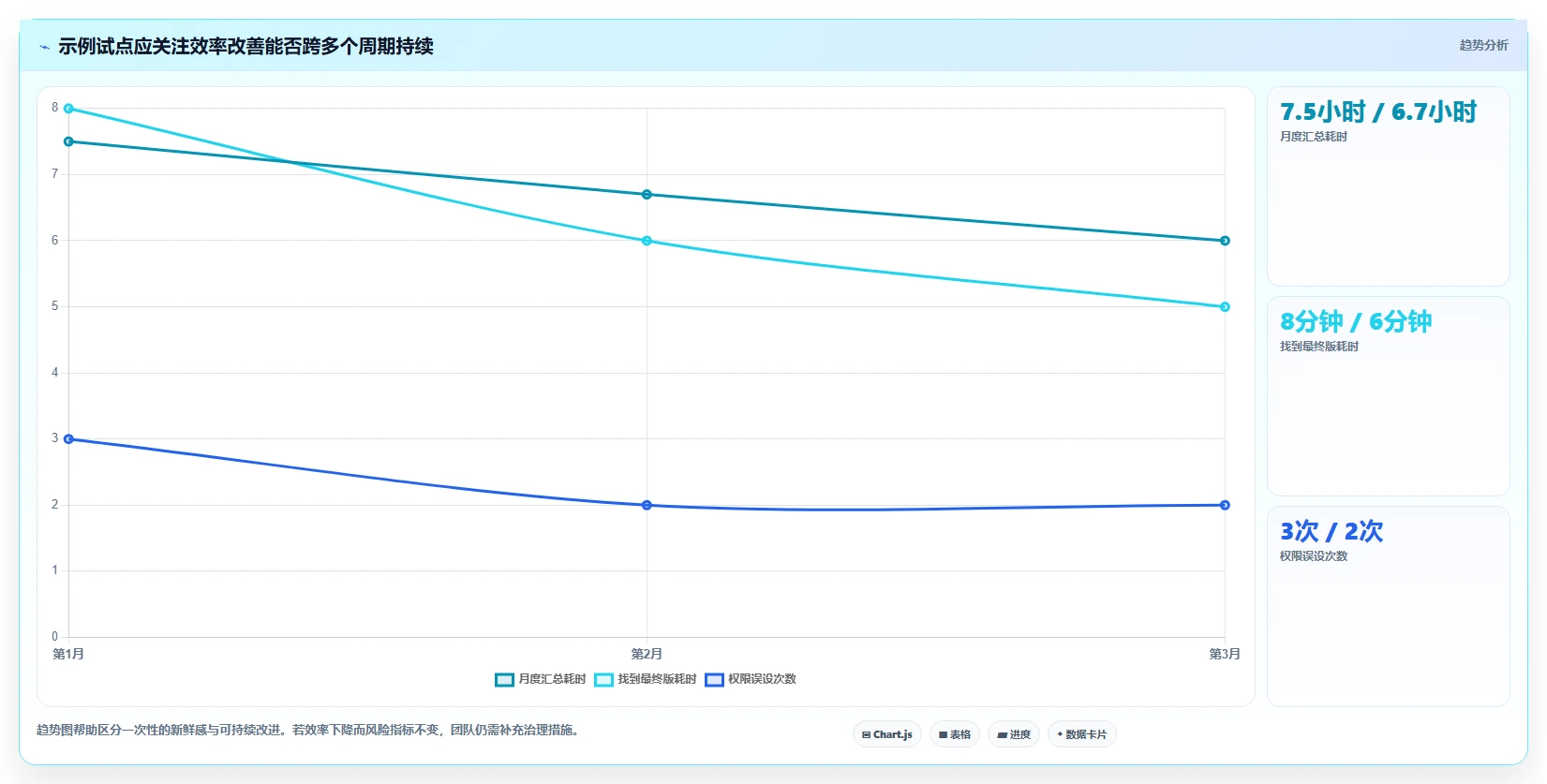Image resolution: width=1547 pixels, height=784 pixels.
Task: Click the trend icon beside the title
Action: coord(44,47)
